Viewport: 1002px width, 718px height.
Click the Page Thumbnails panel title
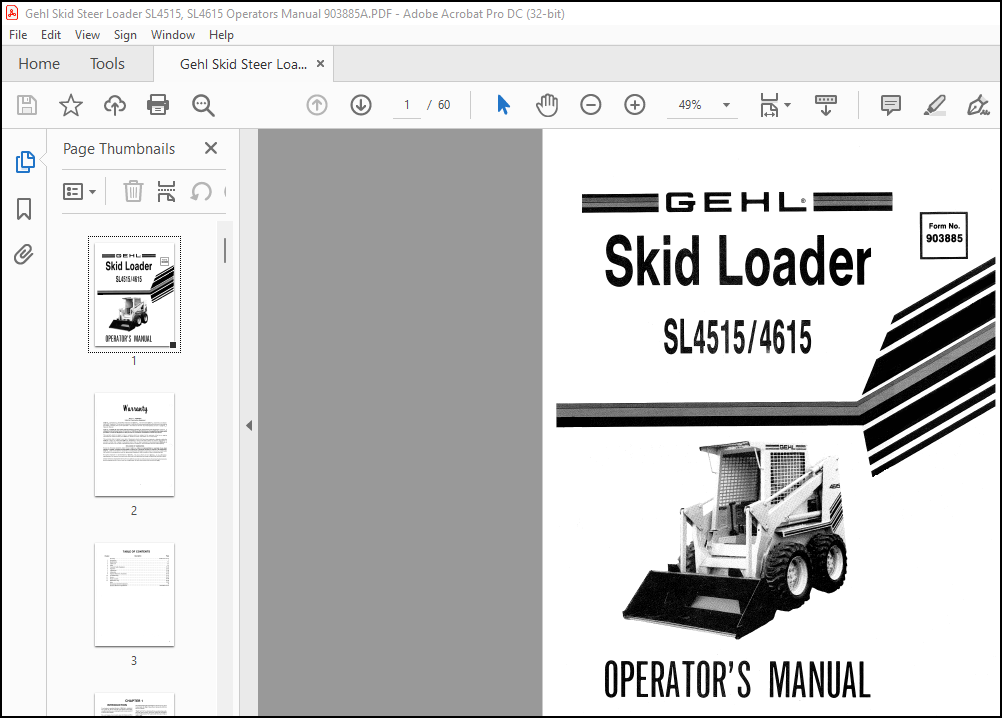(x=119, y=149)
